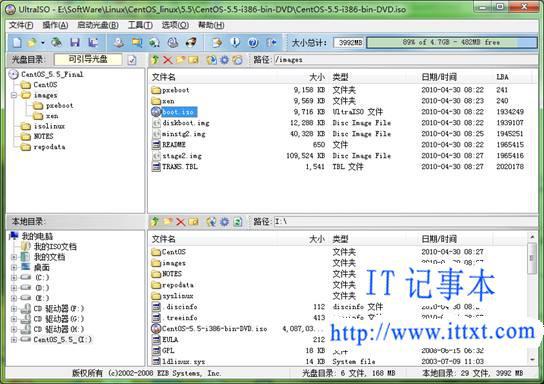Click the Make CD/DVD image icon
544x384 pixels.
point(119,43)
